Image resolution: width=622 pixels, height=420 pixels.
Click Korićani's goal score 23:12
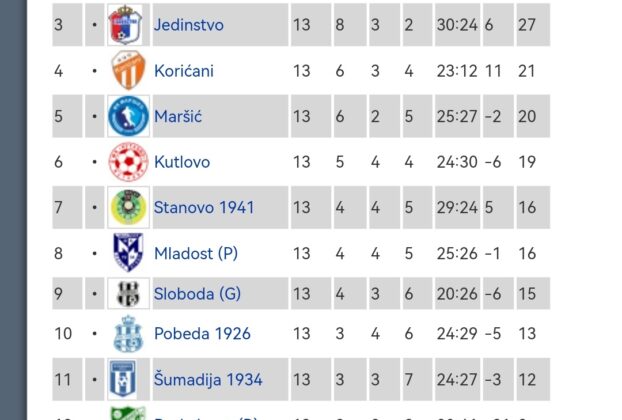455,71
